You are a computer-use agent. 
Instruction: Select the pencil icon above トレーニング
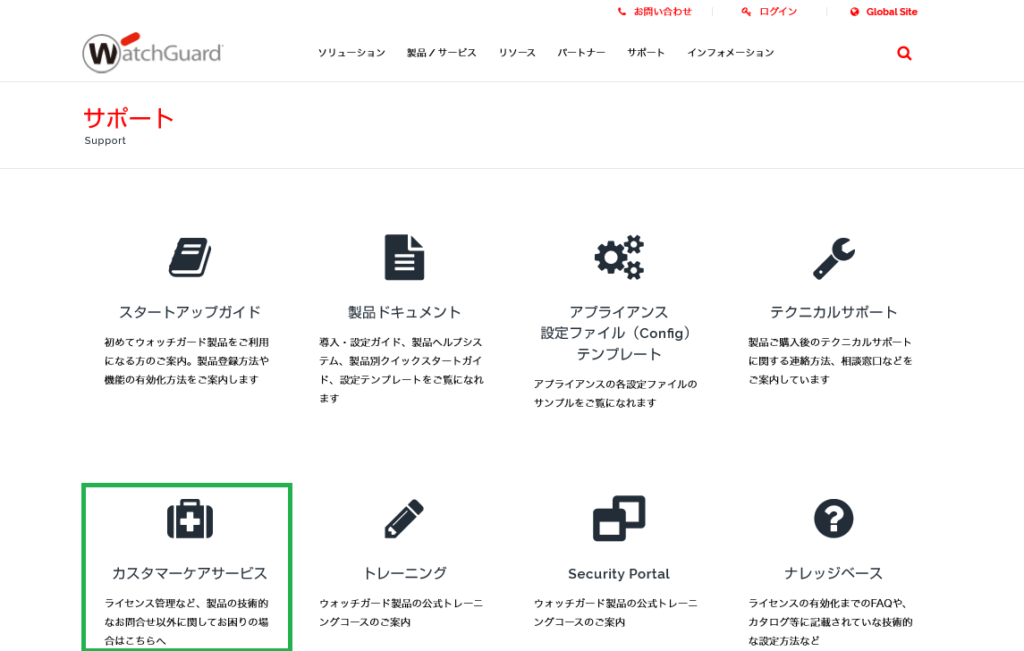point(404,518)
